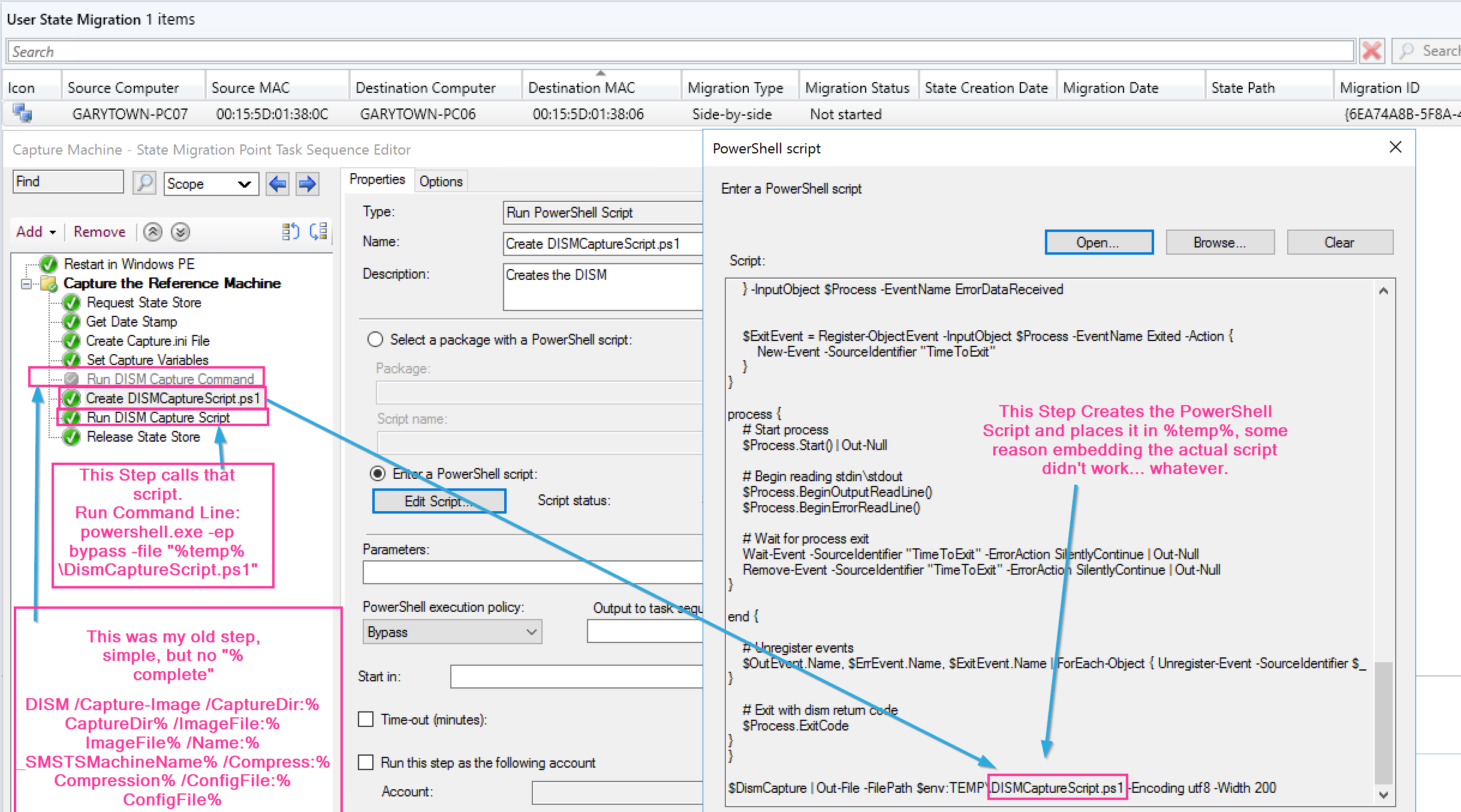This screenshot has width=1461, height=812.
Task: Click the script box scrollbar down arrow
Action: tap(1384, 795)
